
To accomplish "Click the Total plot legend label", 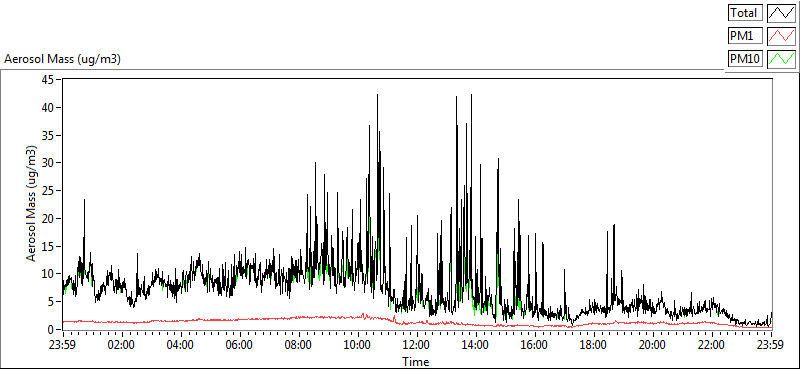I will pos(745,12).
